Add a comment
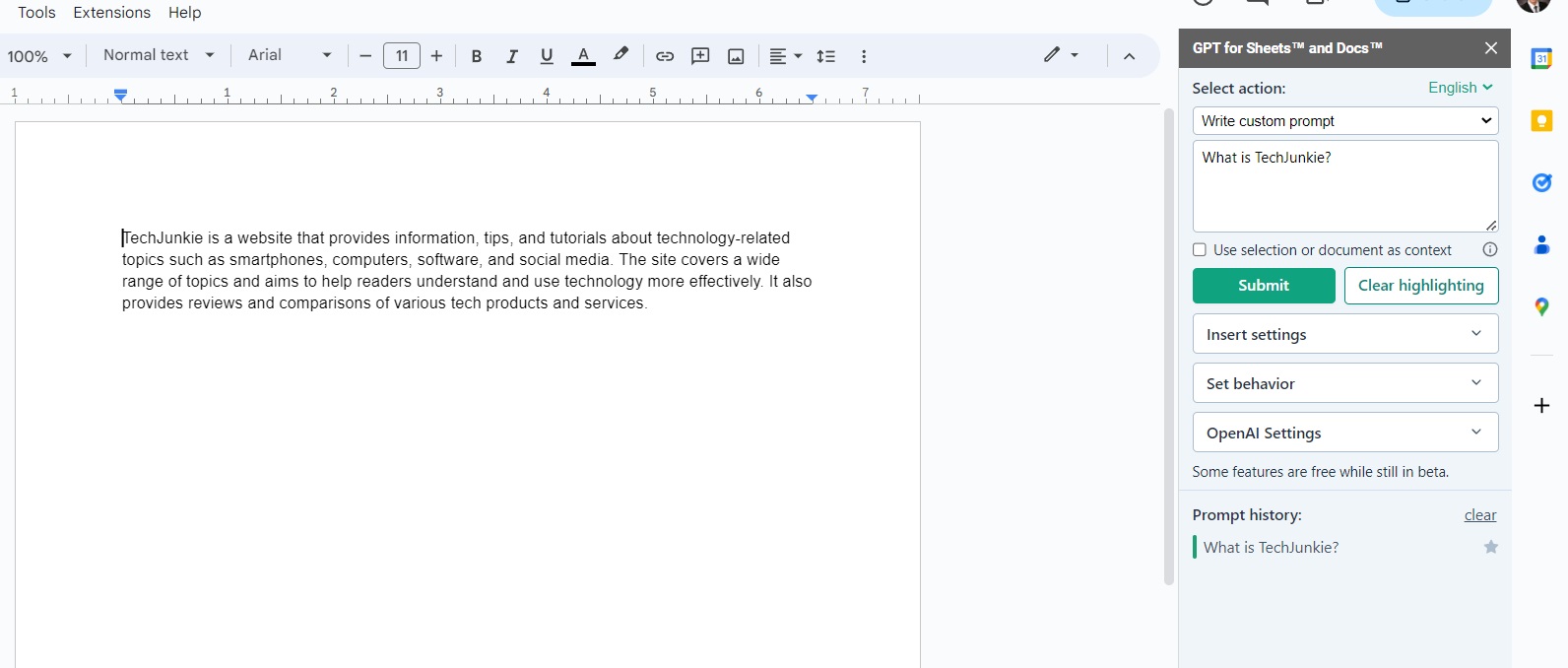This screenshot has height=668, width=1568. coord(700,56)
